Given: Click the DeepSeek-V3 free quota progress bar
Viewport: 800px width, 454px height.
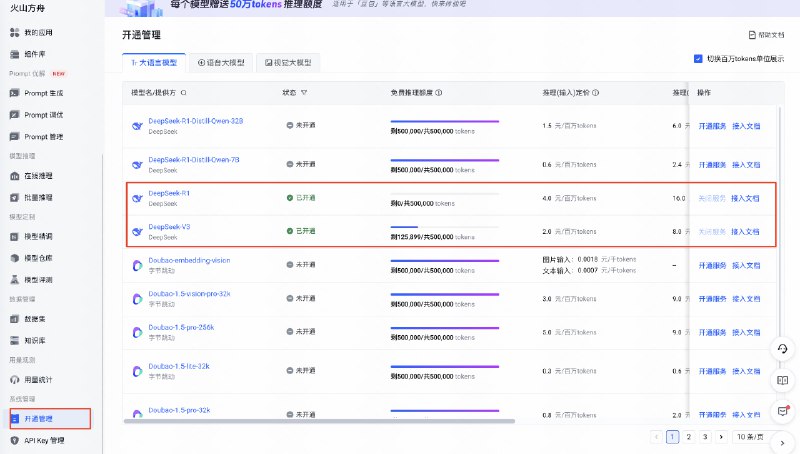Looking at the screenshot, I should (444, 227).
